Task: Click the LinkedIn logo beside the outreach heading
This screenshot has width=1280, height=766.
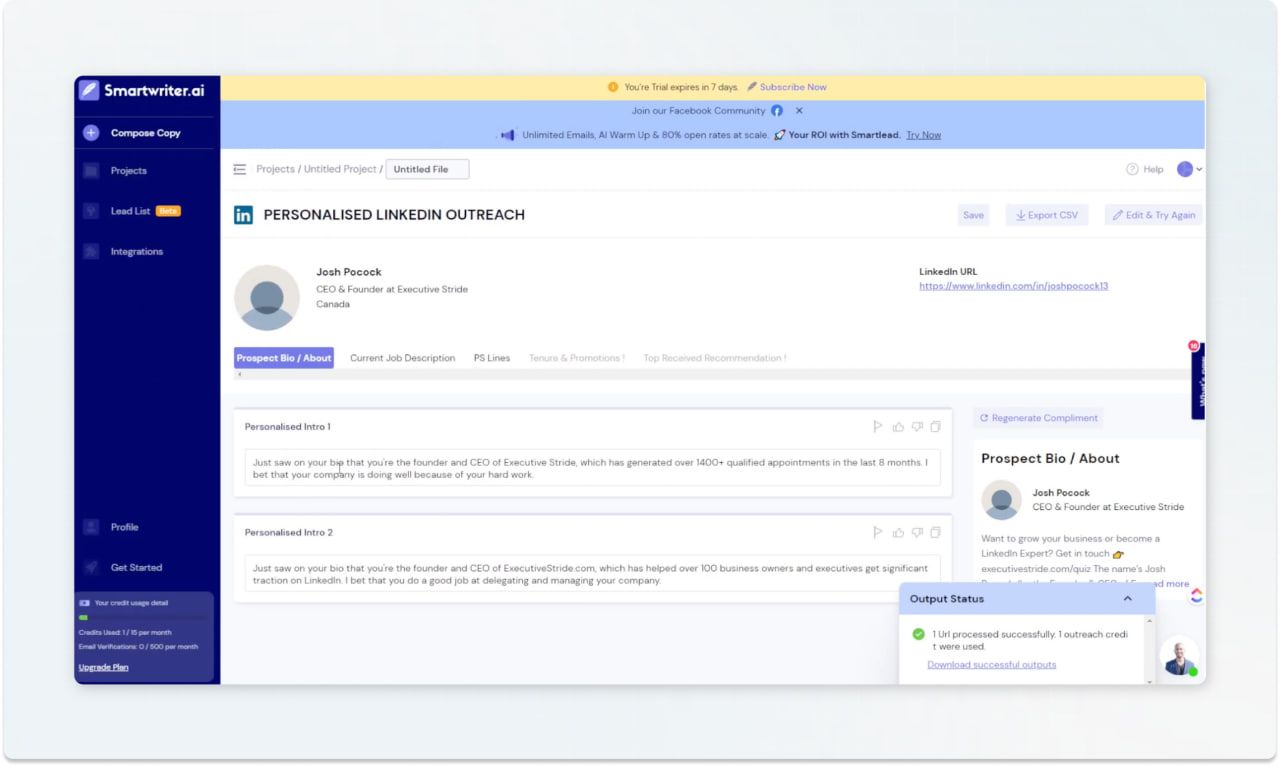Action: tap(243, 215)
